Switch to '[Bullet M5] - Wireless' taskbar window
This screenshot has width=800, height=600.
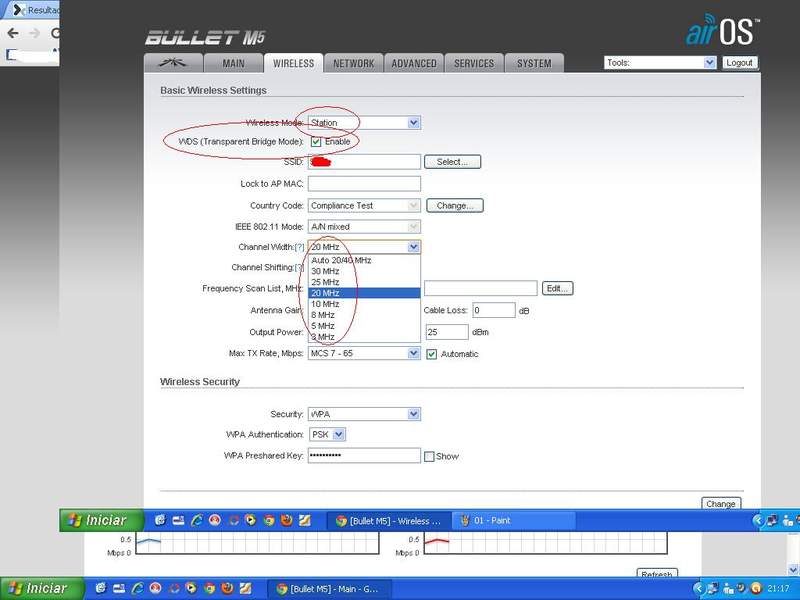click(x=389, y=521)
